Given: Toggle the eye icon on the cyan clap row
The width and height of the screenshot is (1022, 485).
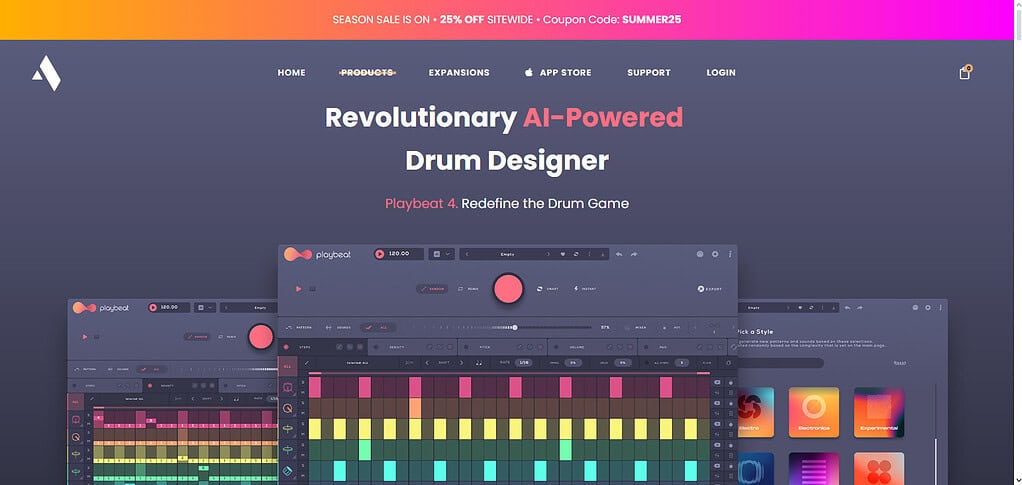Looking at the screenshot, I should tap(717, 465).
